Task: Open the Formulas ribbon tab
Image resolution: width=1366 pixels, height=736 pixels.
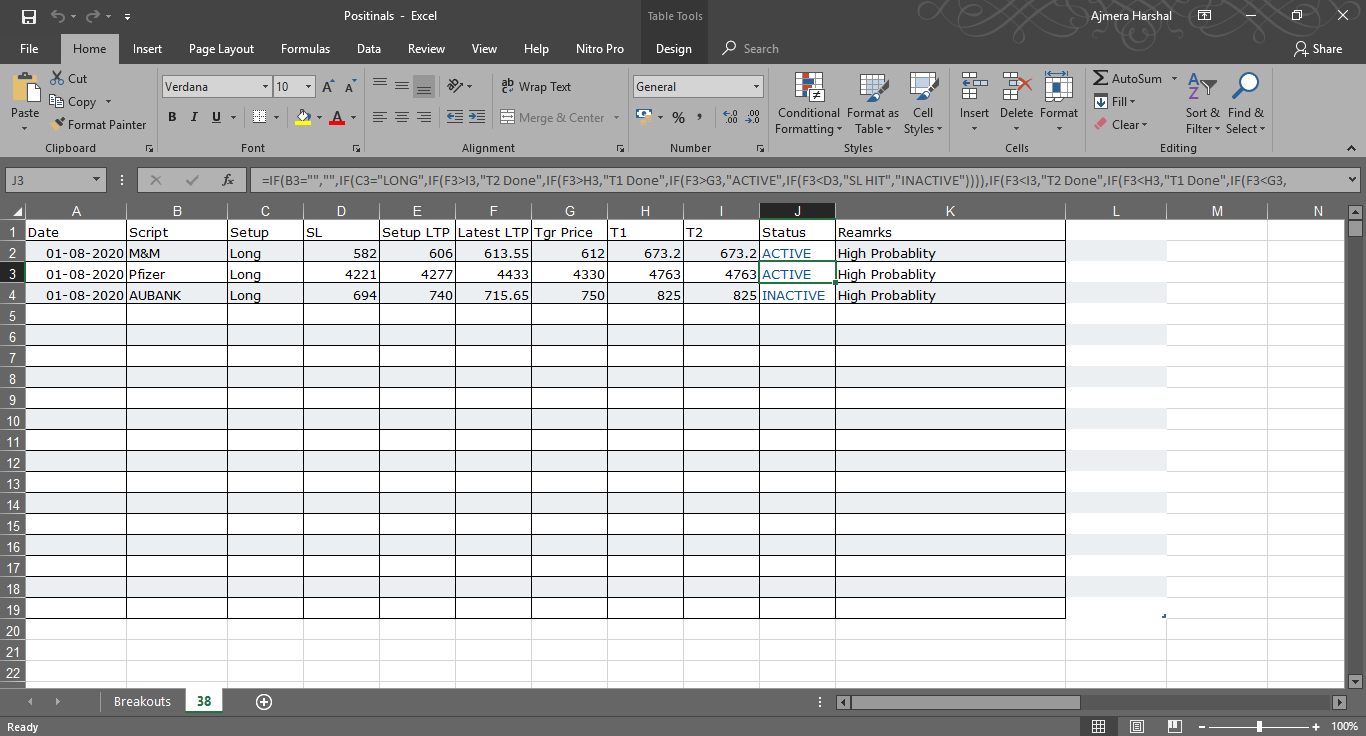Action: pos(305,49)
